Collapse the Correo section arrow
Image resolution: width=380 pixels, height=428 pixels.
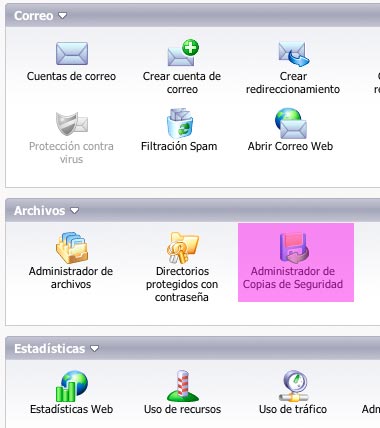coord(62,15)
